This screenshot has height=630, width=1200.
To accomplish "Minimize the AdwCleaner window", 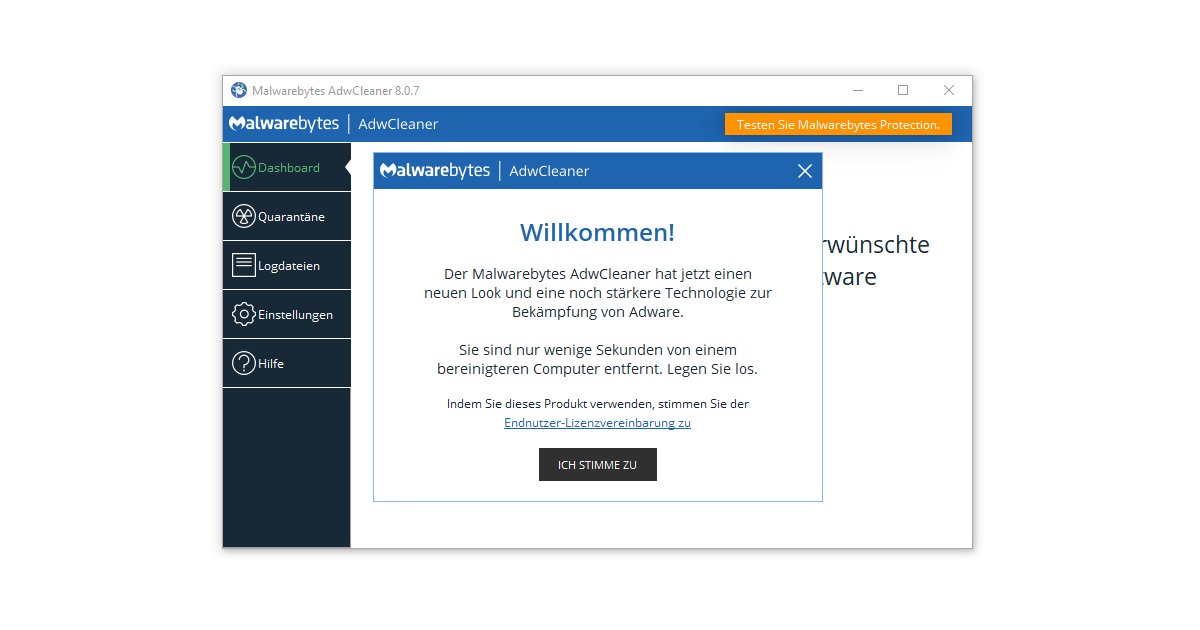I will (857, 90).
